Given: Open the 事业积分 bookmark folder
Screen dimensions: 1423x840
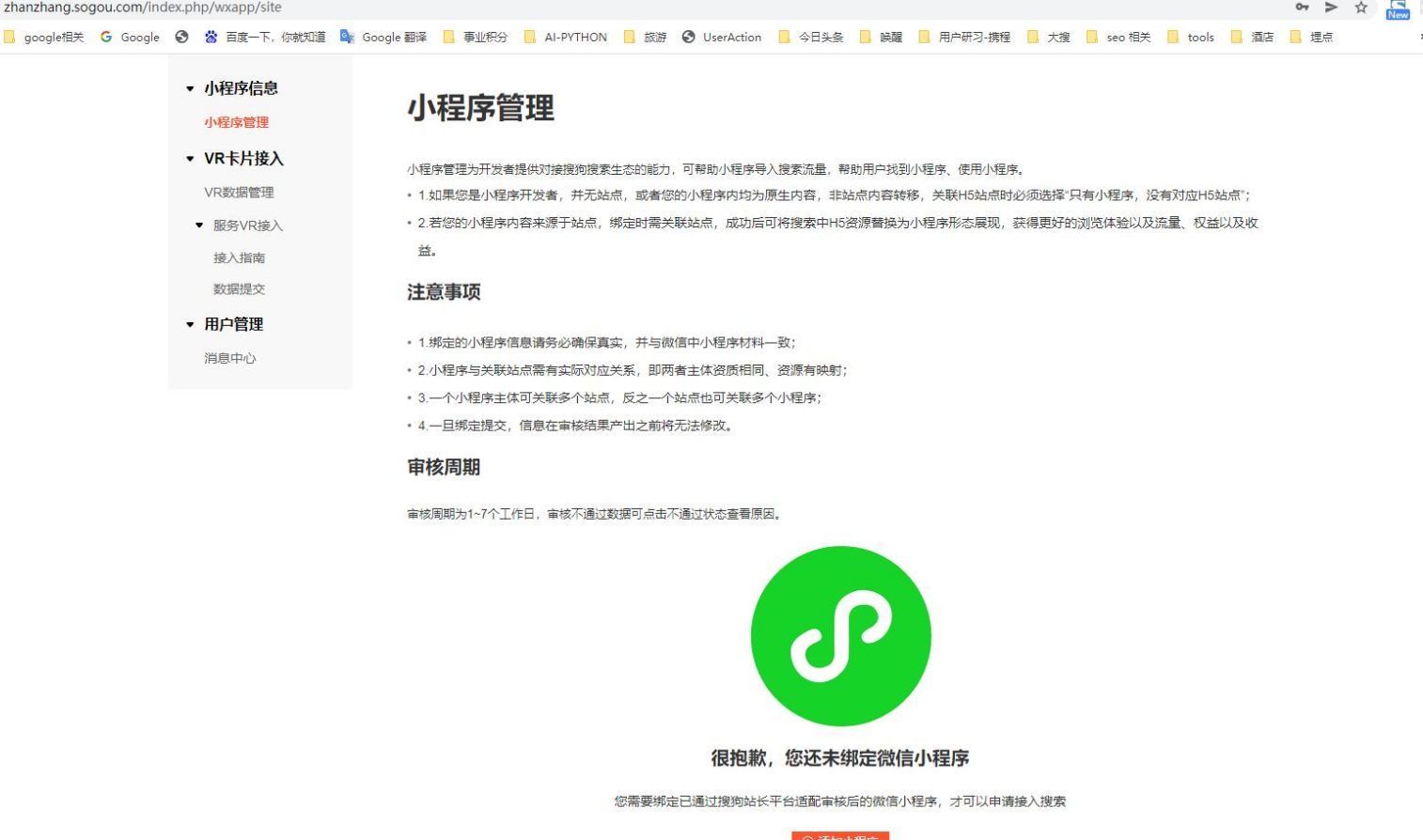Looking at the screenshot, I should coord(475,37).
